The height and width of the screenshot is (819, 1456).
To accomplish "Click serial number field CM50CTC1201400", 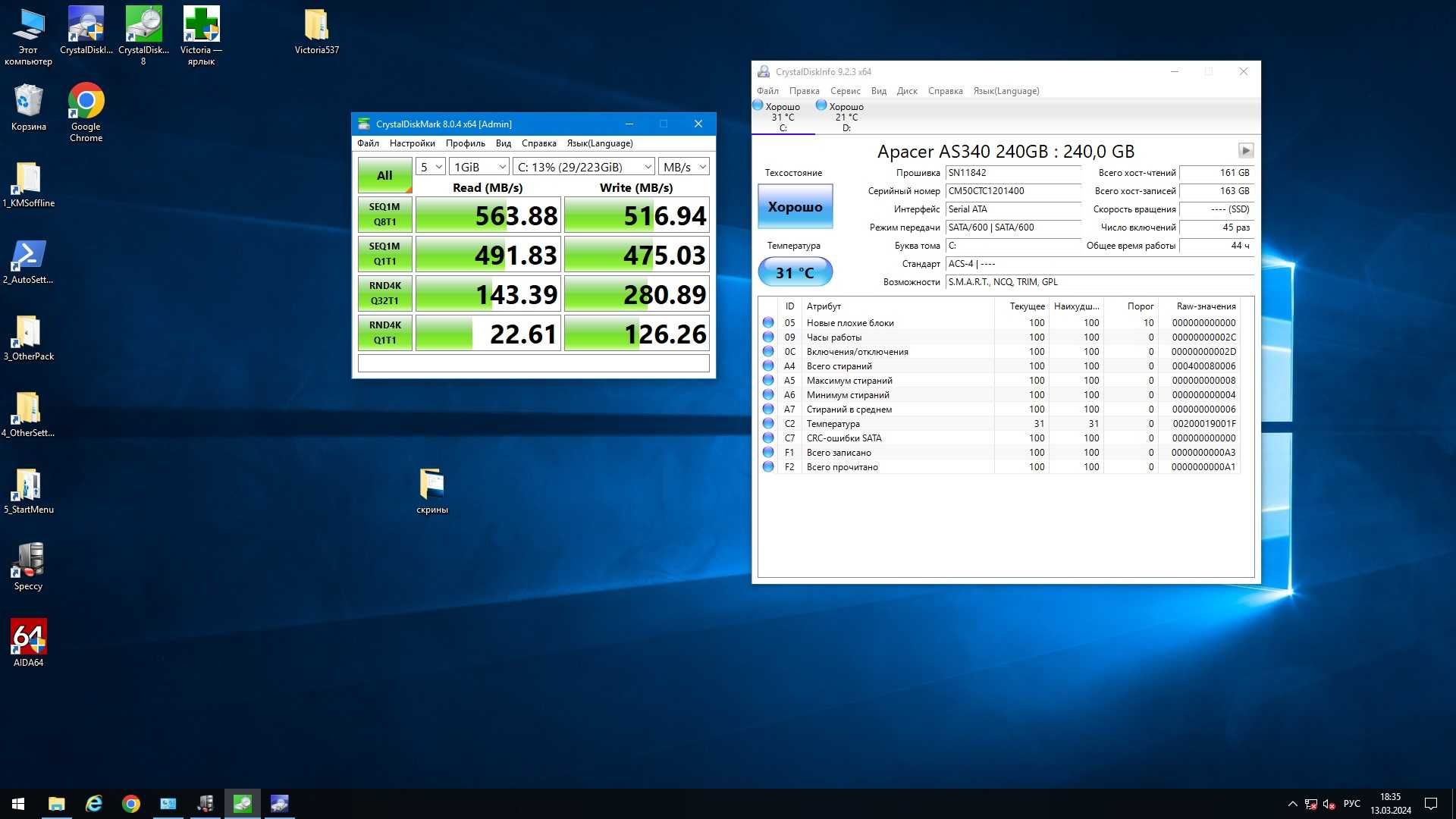I will pyautogui.click(x=1013, y=191).
